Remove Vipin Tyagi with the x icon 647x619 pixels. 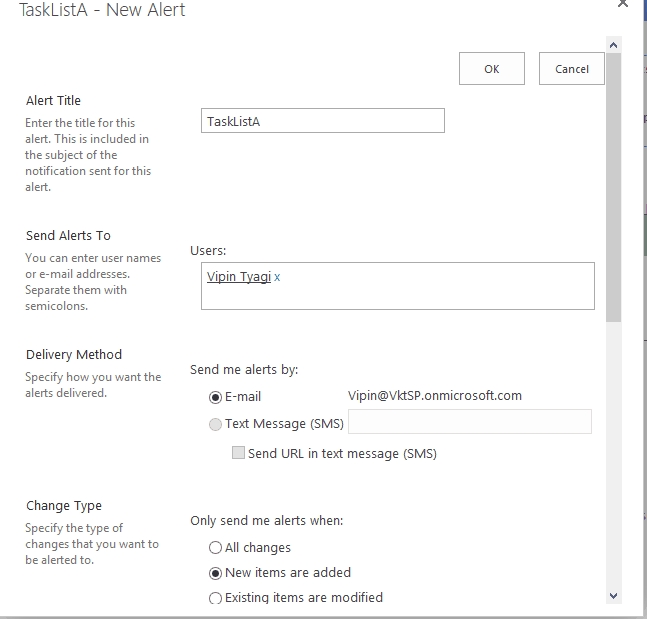(x=277, y=277)
